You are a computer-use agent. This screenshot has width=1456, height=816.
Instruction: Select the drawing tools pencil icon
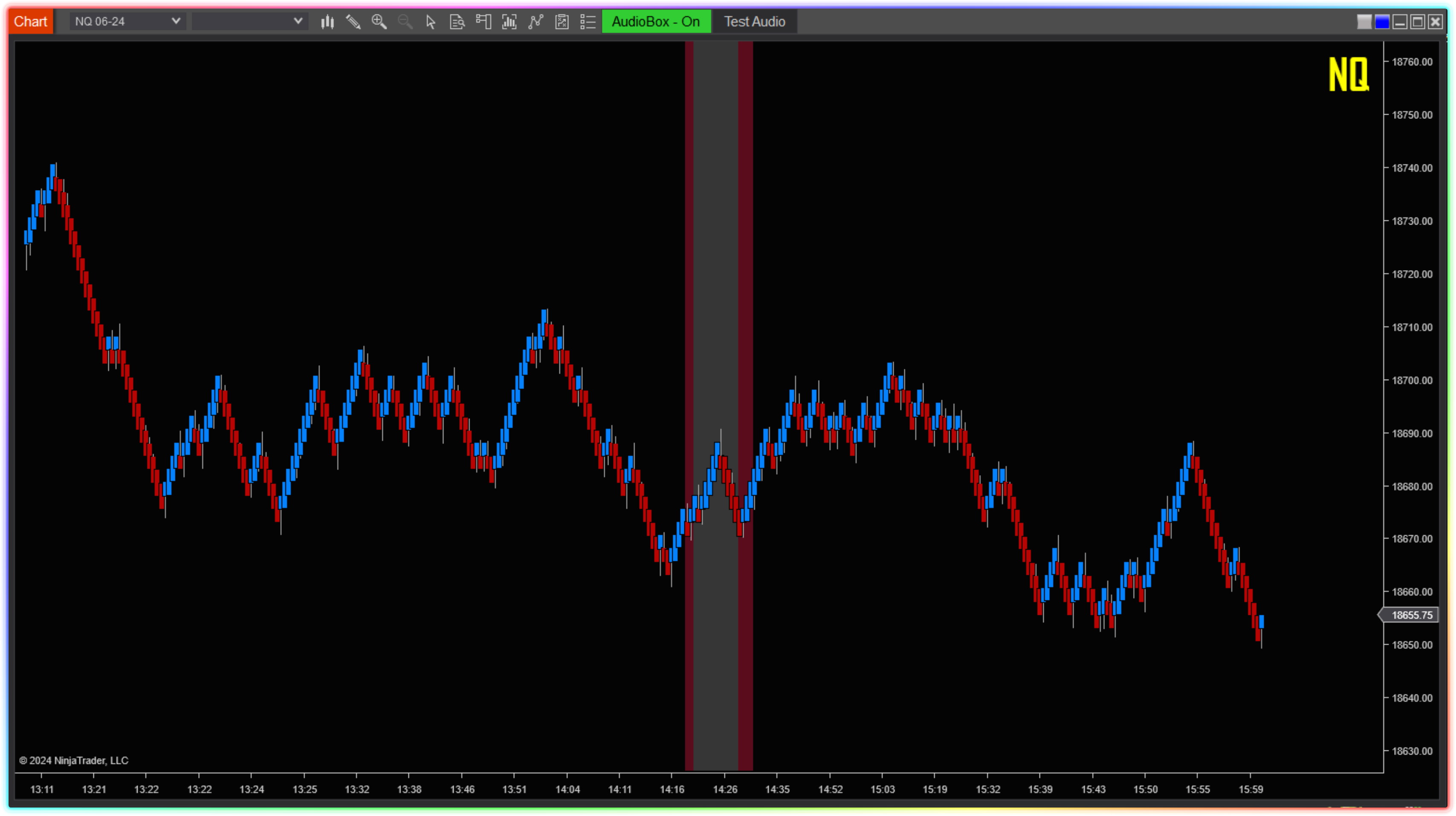(353, 22)
